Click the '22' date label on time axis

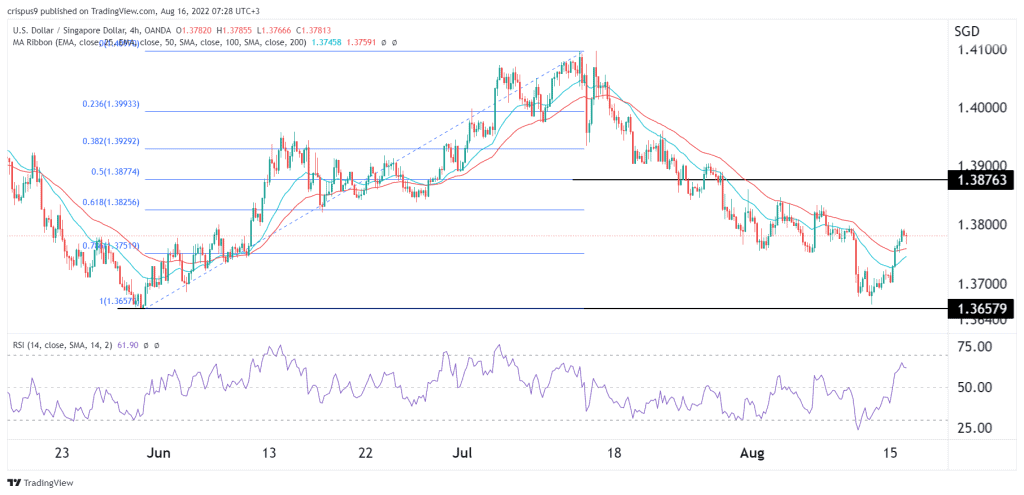tap(366, 452)
